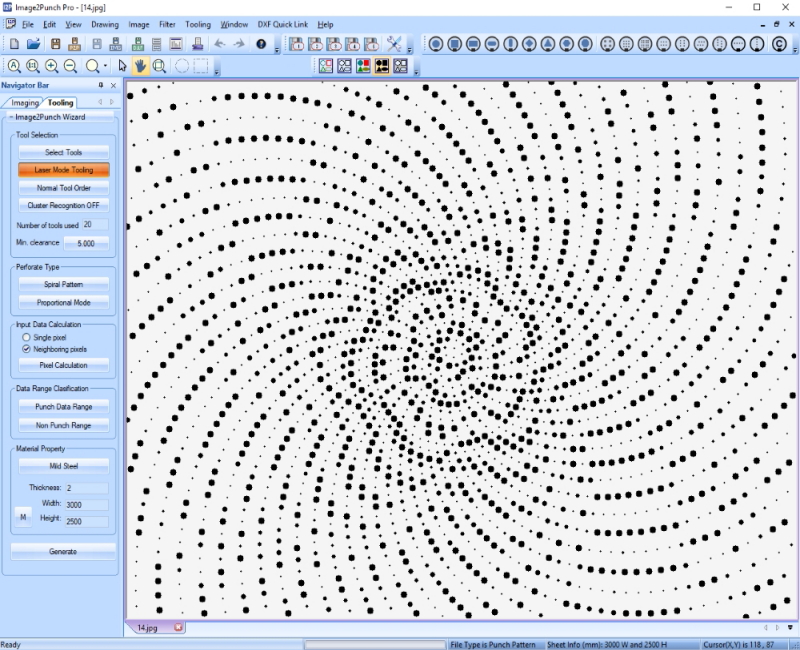Click the copyright C symbol tool icon

pos(779,44)
